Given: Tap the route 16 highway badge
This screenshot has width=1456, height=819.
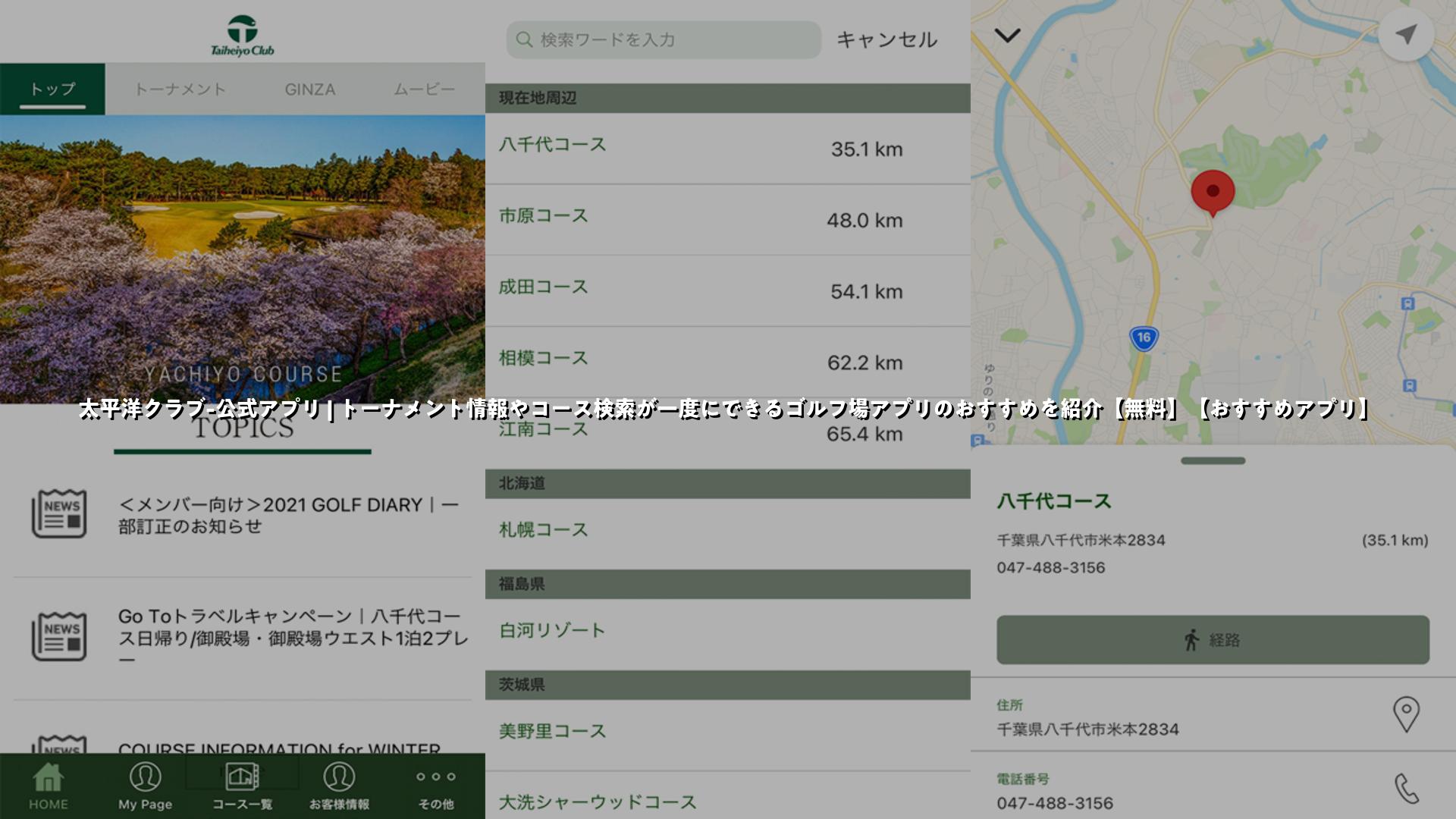Looking at the screenshot, I should point(1144,338).
